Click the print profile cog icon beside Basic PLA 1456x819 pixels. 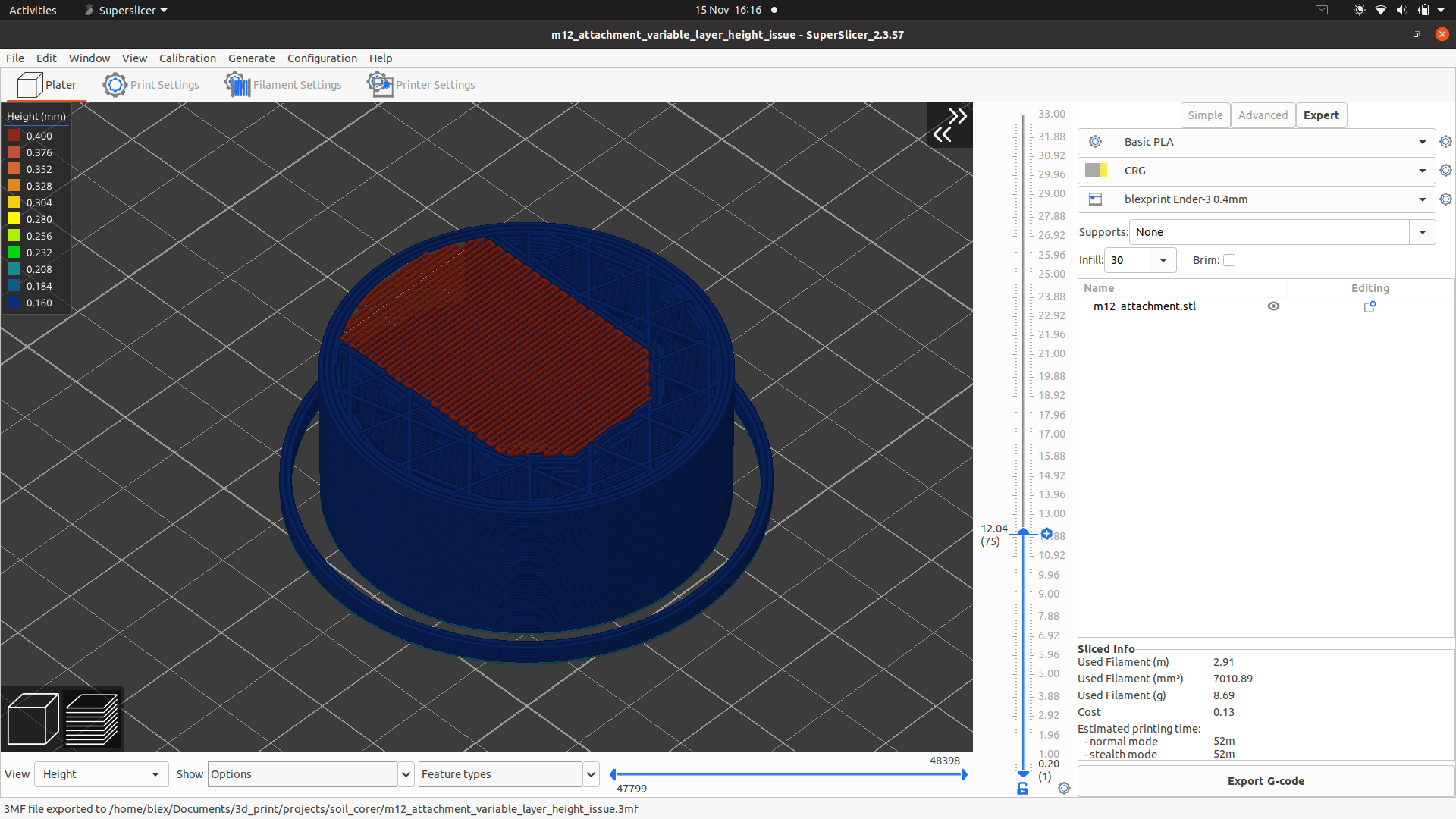pyautogui.click(x=1095, y=142)
